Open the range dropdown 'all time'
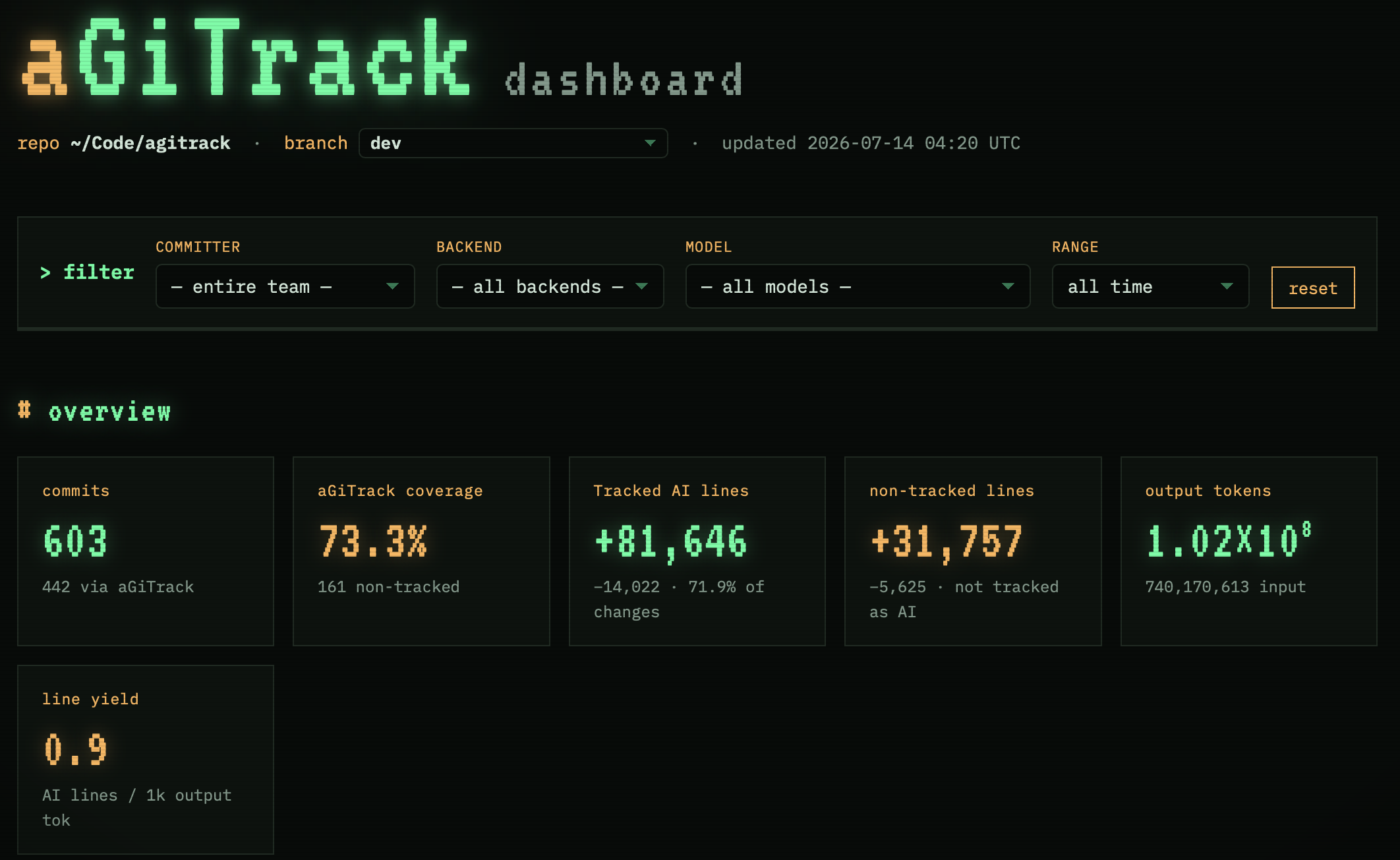This screenshot has height=860, width=1400. [1150, 286]
